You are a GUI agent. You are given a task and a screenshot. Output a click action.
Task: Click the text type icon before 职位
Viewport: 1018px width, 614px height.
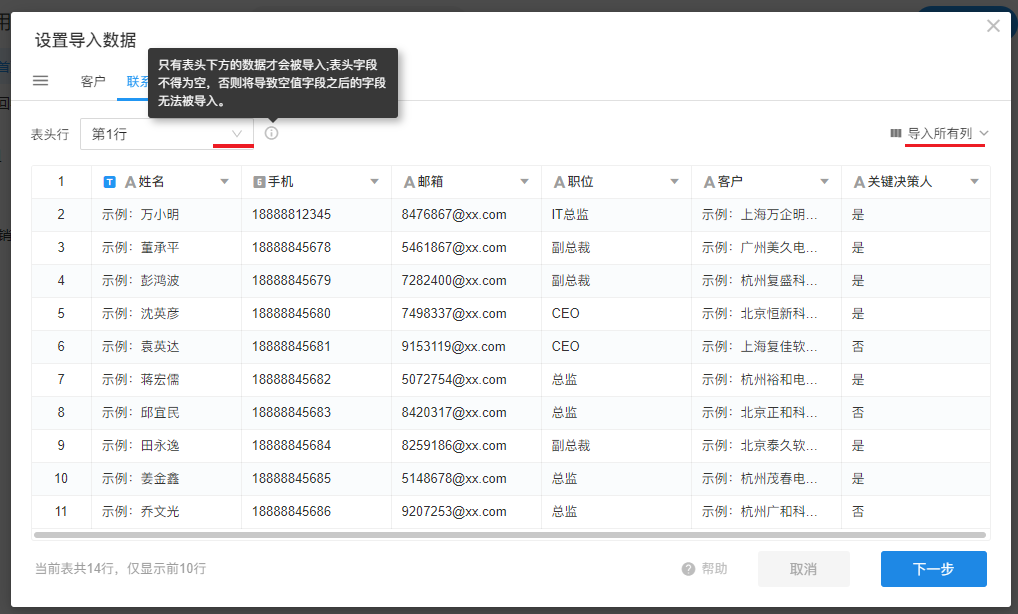(559, 182)
